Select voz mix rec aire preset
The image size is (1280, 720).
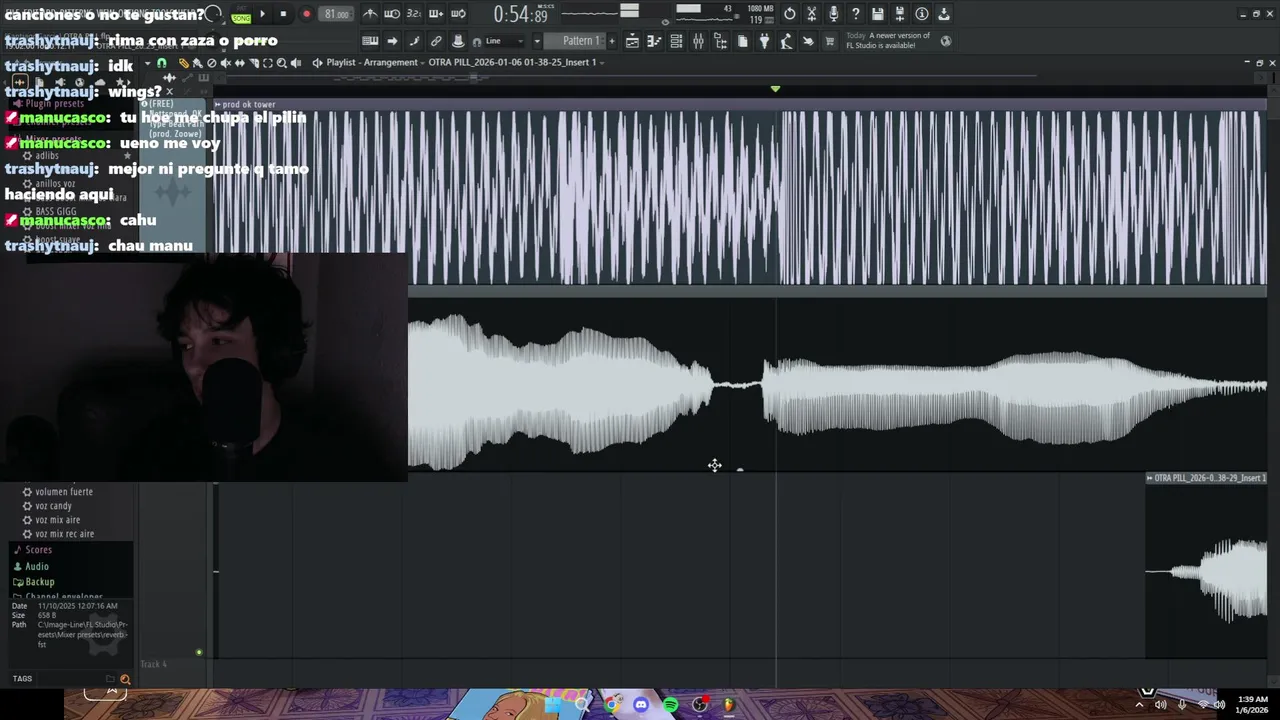coord(64,533)
